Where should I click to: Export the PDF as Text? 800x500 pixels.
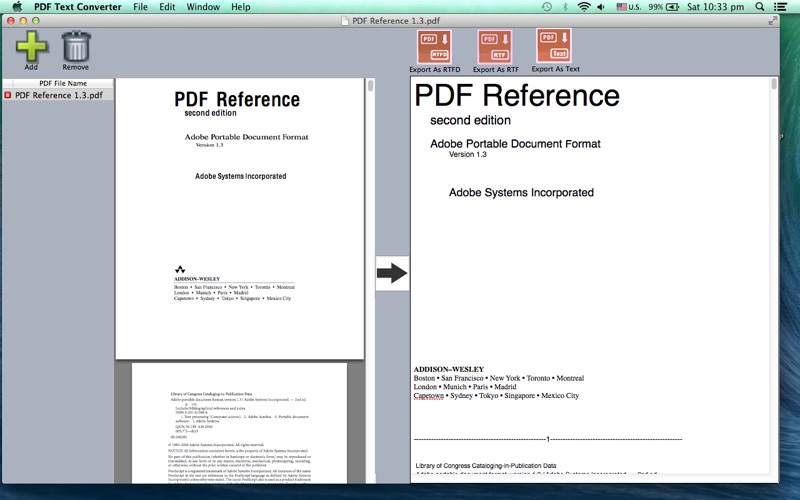coord(554,45)
